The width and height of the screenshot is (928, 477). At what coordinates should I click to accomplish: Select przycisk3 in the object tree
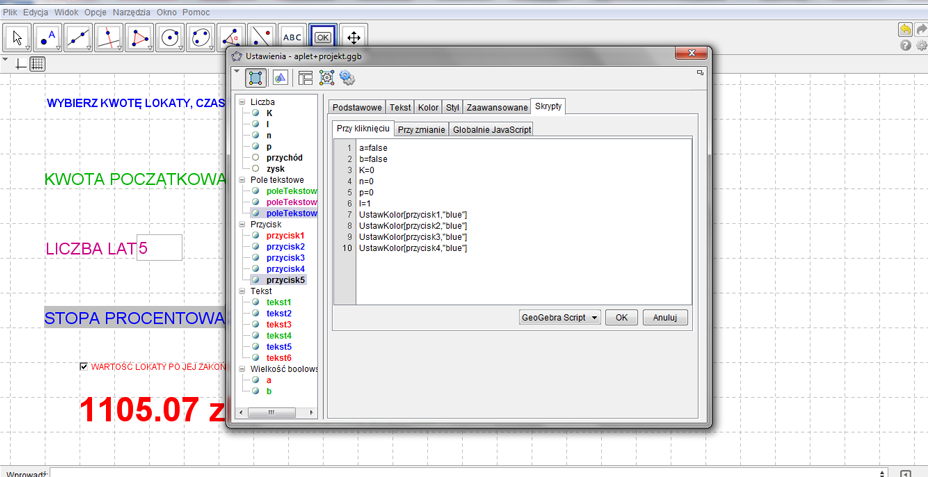[285, 257]
